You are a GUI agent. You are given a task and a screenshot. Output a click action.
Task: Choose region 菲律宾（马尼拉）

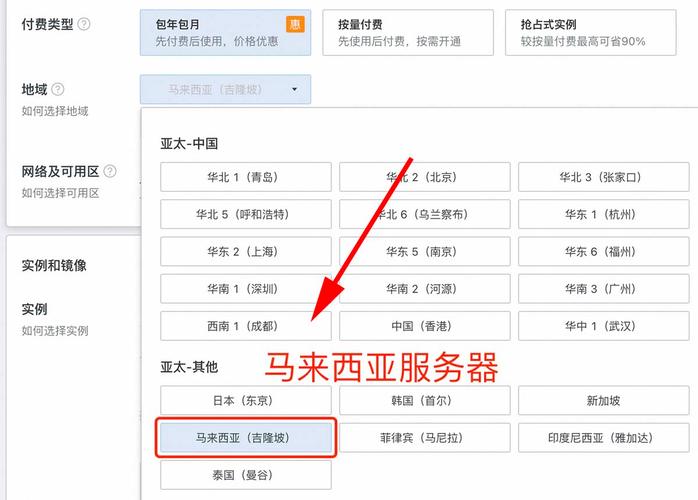click(425, 438)
